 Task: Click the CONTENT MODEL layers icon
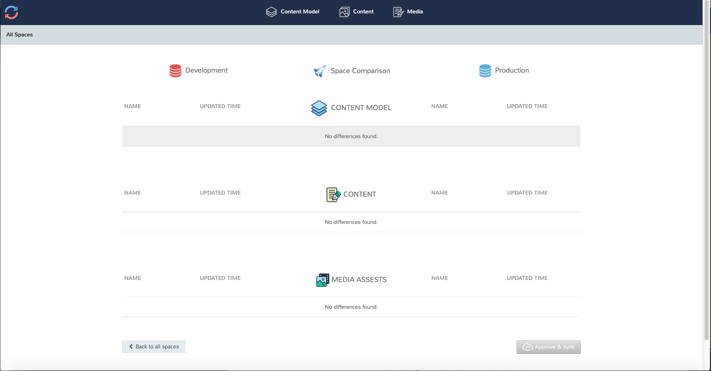(319, 108)
